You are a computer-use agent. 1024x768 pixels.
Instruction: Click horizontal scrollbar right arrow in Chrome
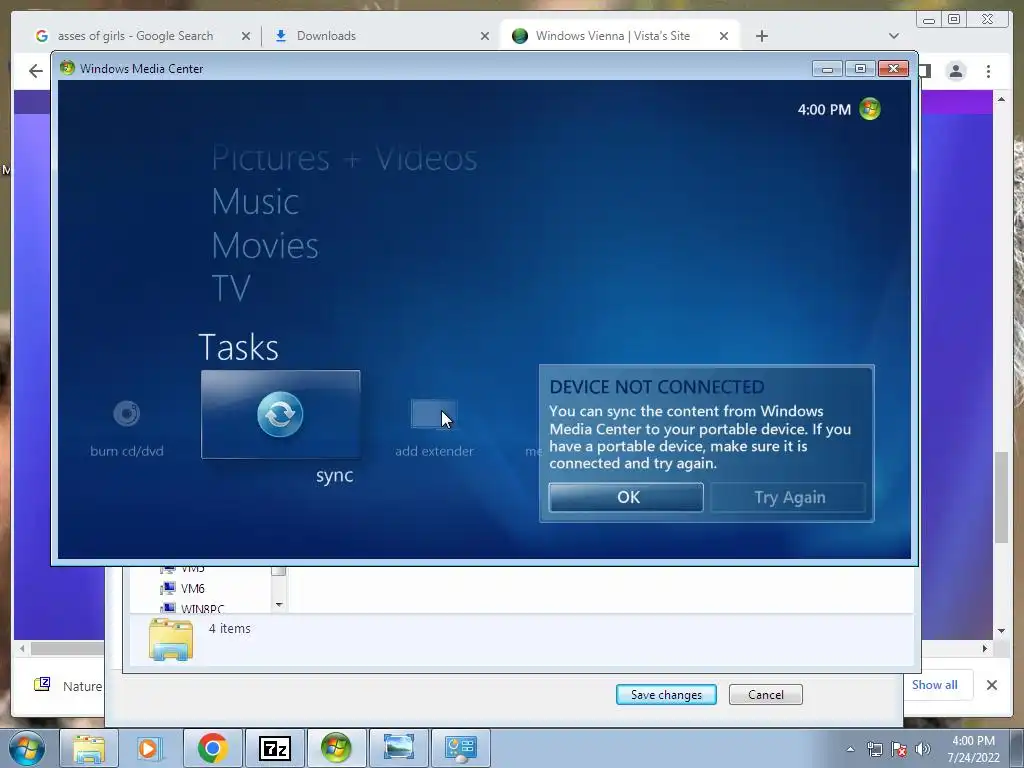pyautogui.click(x=985, y=648)
